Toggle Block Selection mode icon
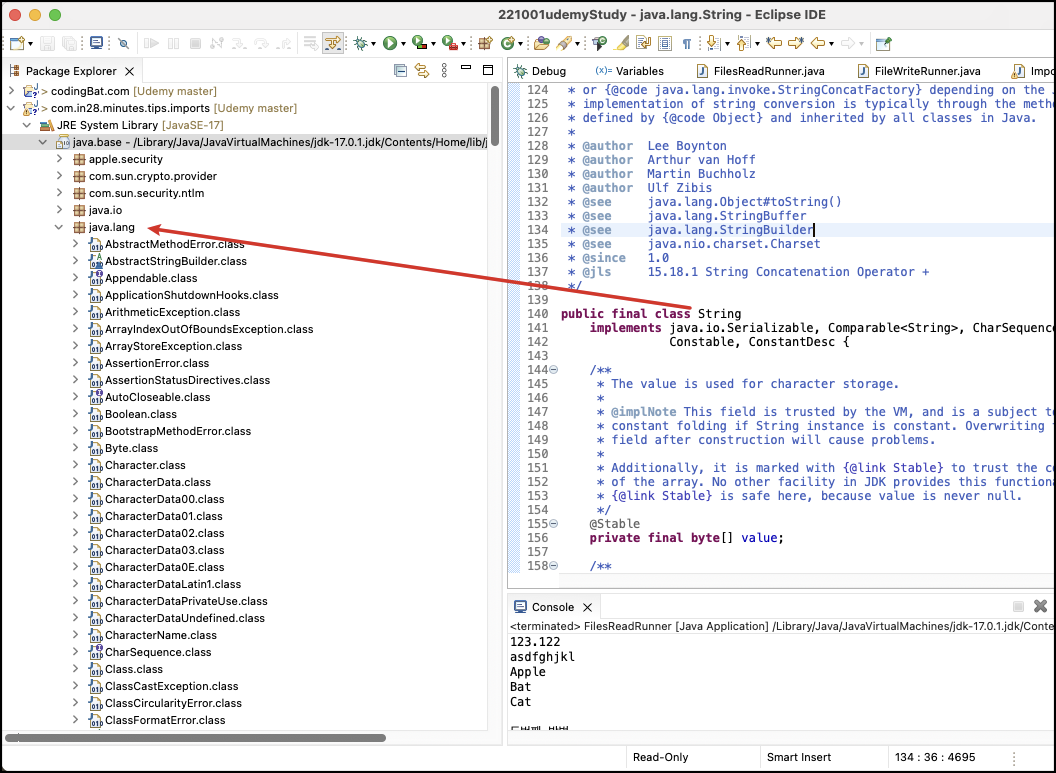The image size is (1056, 773). click(x=665, y=43)
